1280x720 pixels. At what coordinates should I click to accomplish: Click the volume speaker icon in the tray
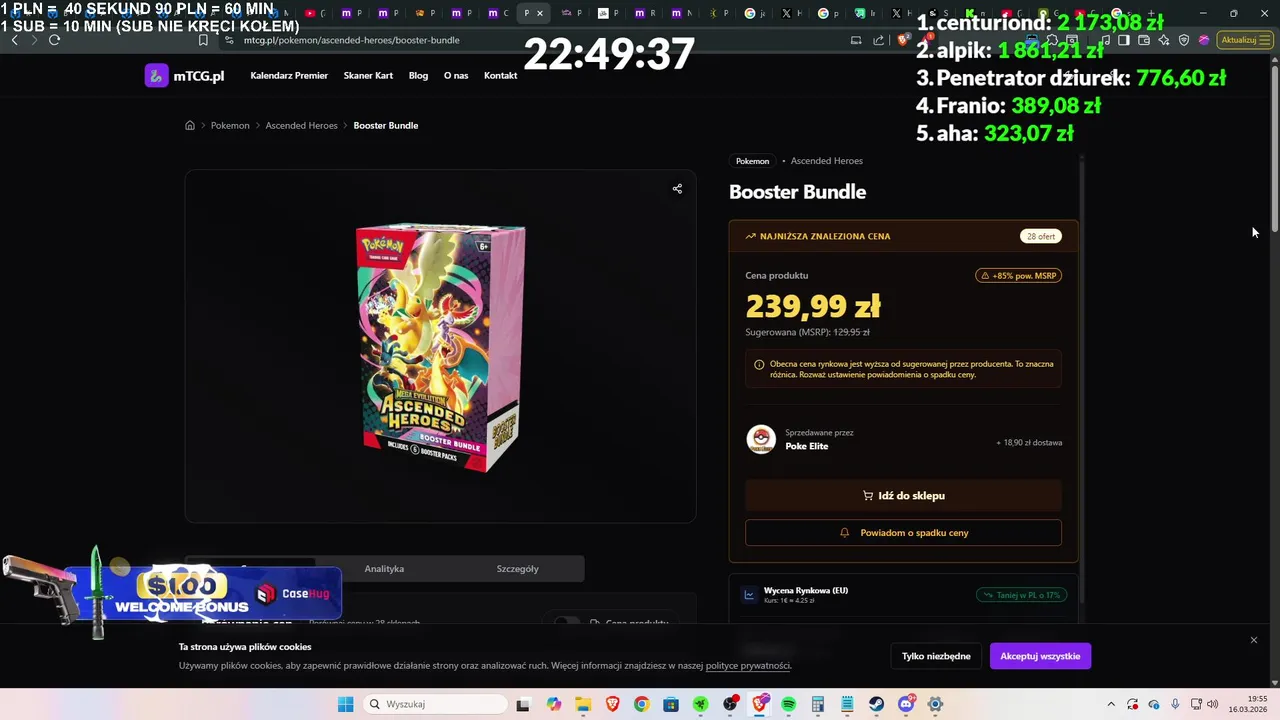click(1213, 704)
